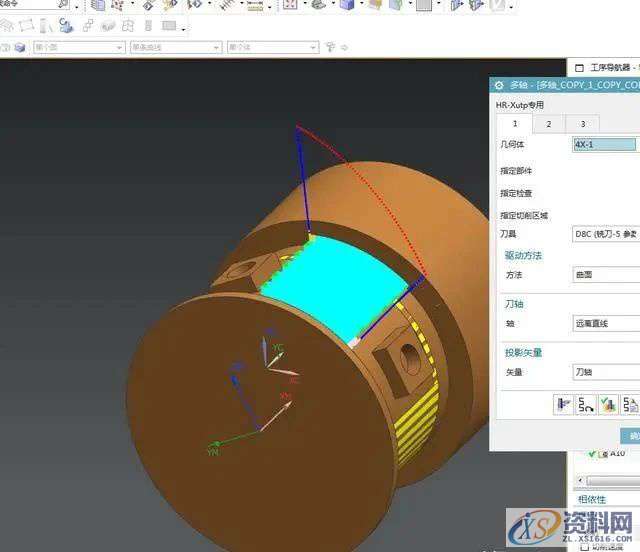Expand the 相依性 dependencies section
This screenshot has height=552, width=640.
pos(600,499)
